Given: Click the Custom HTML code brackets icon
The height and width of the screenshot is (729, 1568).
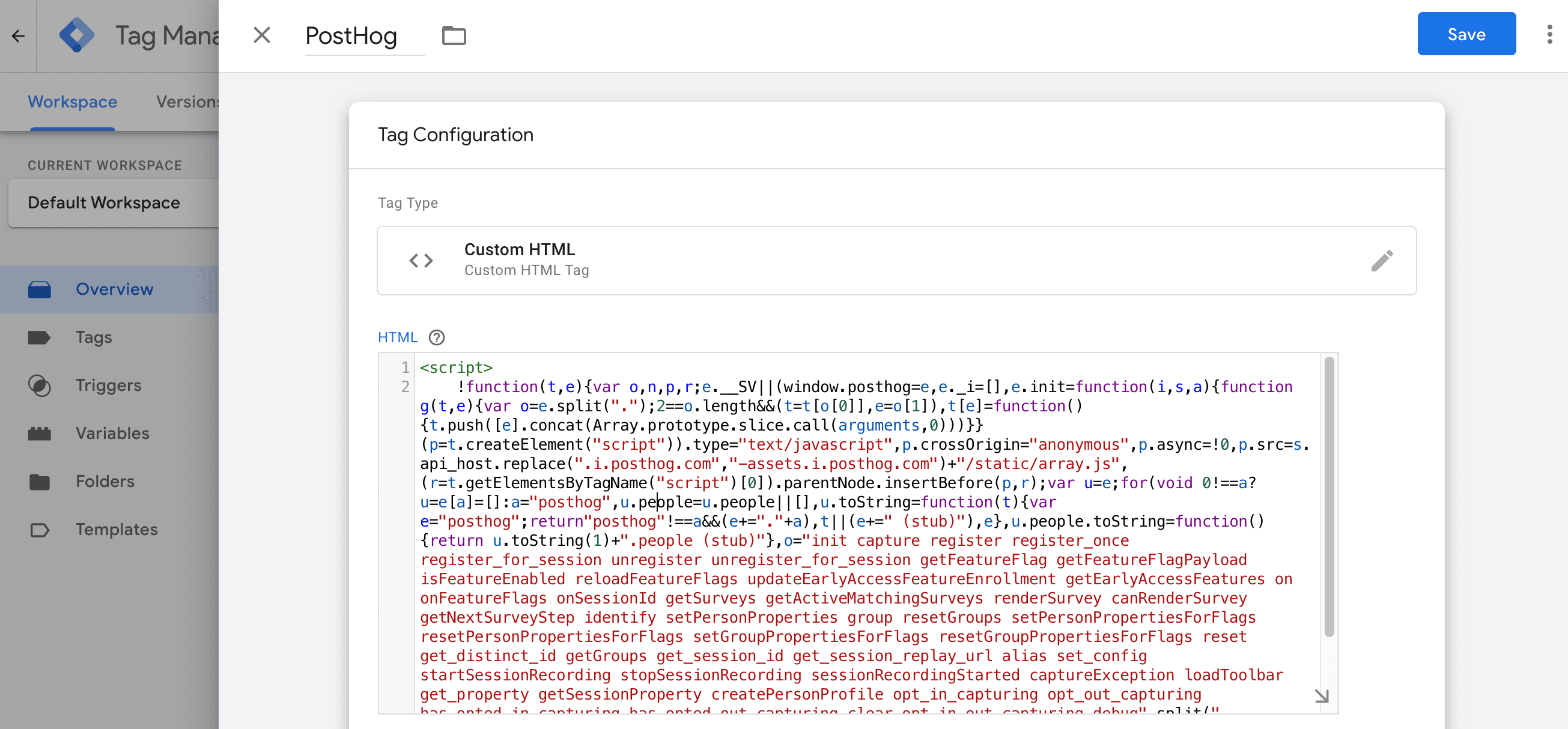Looking at the screenshot, I should point(421,261).
